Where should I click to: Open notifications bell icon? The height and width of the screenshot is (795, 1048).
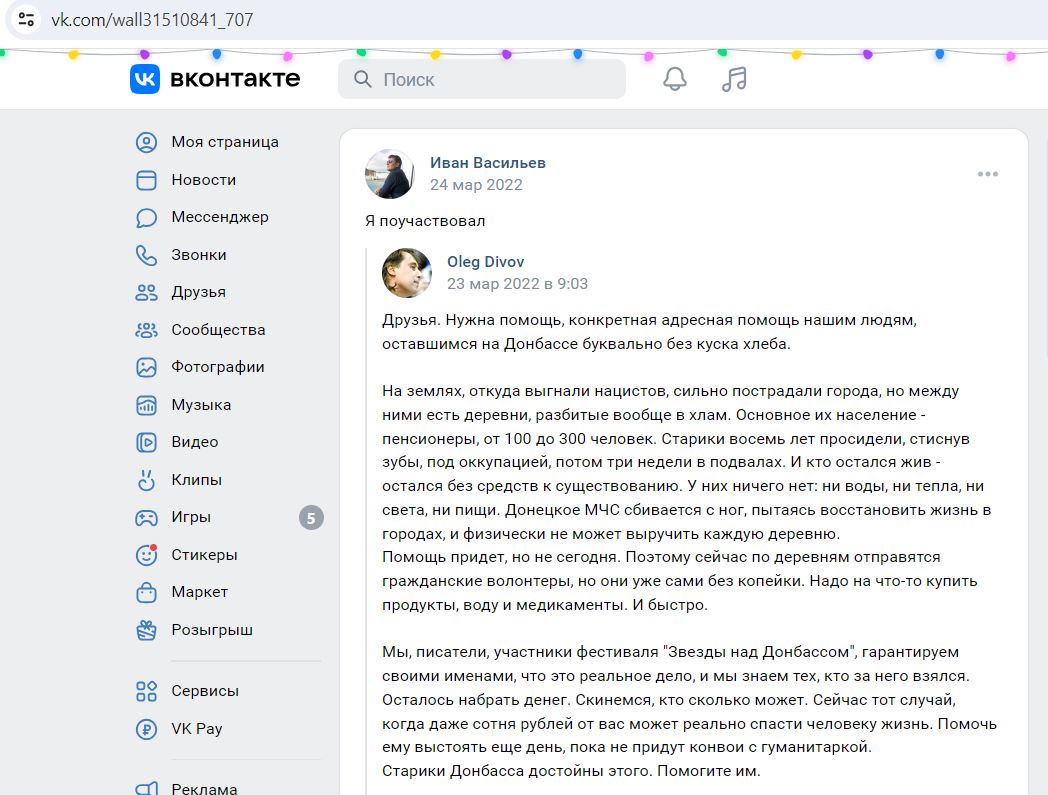tap(674, 79)
